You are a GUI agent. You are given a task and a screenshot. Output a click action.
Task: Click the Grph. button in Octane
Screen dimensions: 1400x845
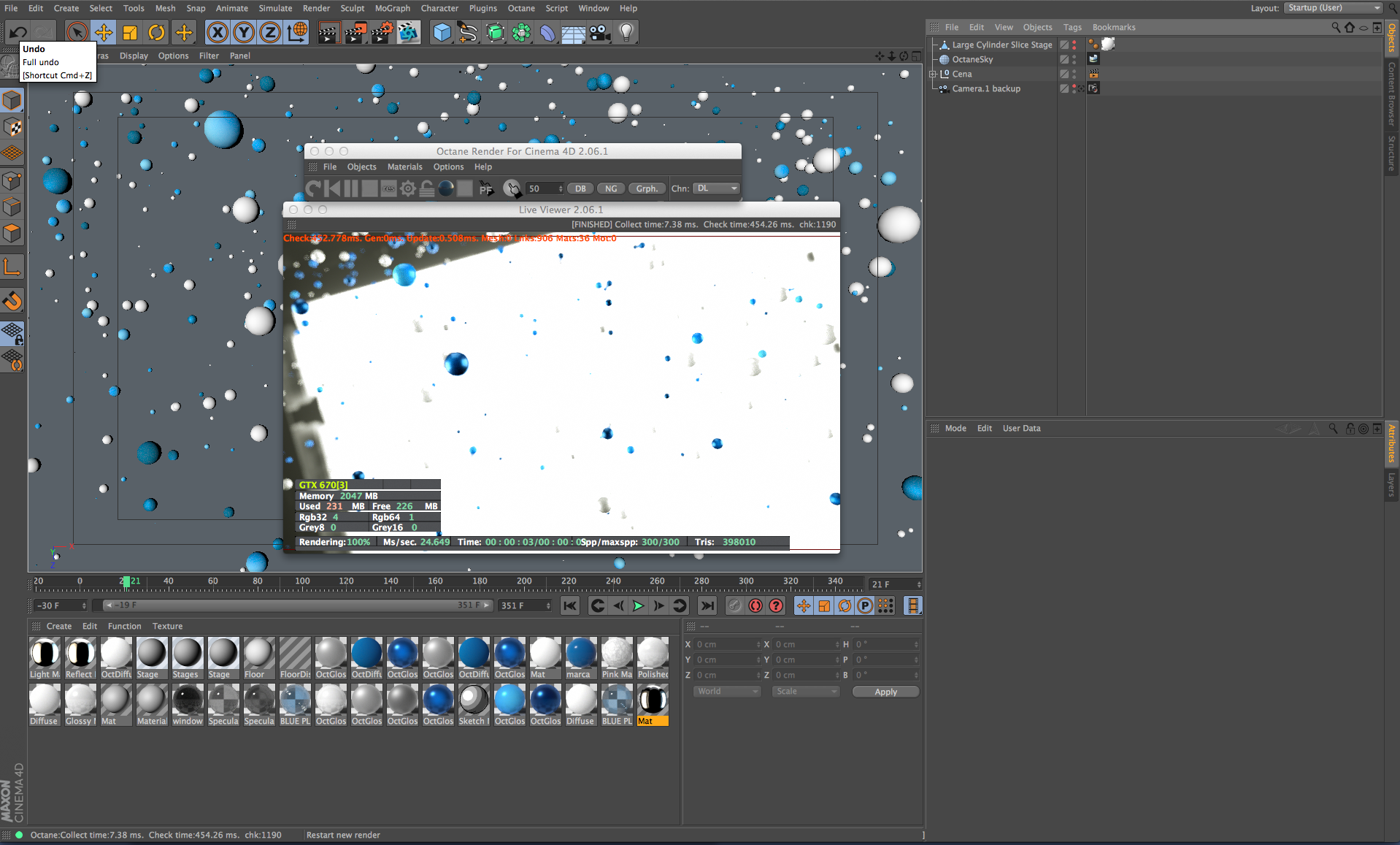click(x=647, y=188)
